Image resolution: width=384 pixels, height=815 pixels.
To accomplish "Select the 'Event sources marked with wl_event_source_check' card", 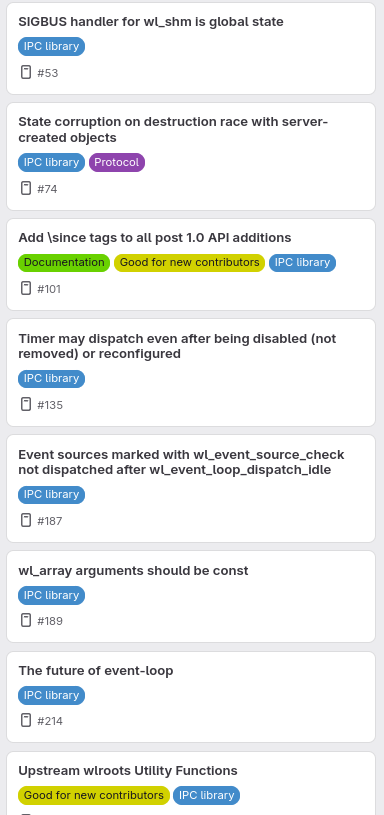I will point(191,489).
